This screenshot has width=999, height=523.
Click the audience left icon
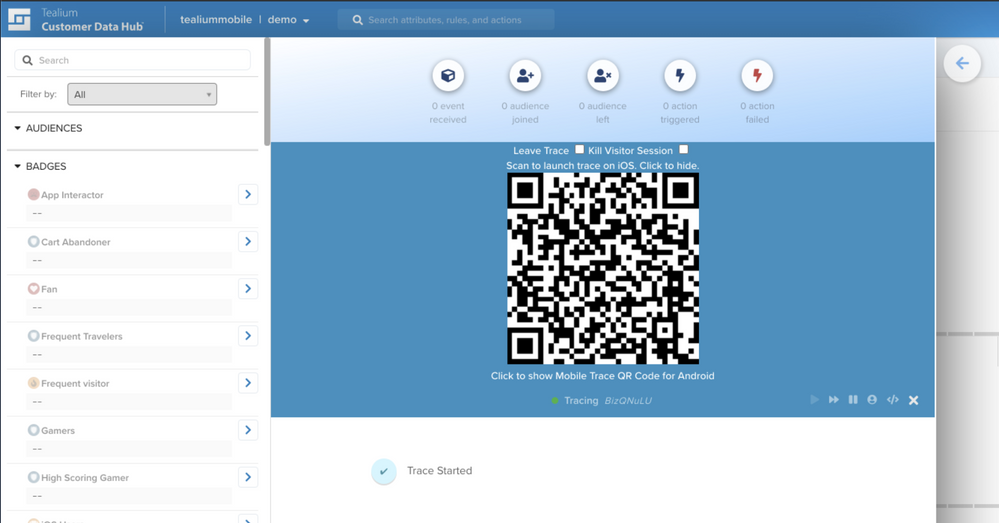pyautogui.click(x=602, y=76)
